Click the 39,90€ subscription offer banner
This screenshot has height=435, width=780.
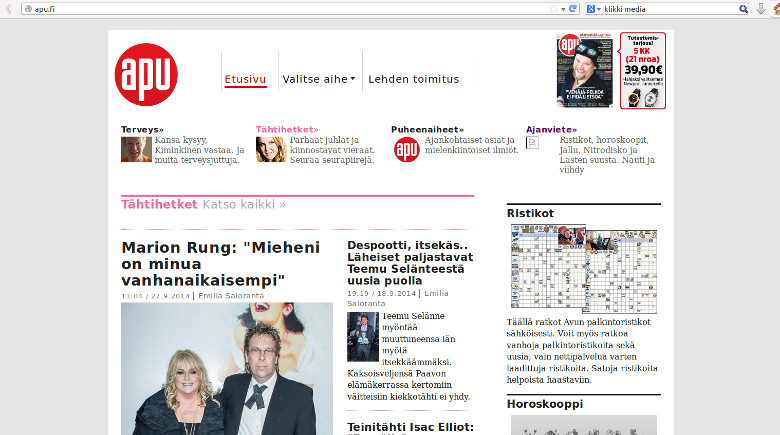click(x=643, y=71)
